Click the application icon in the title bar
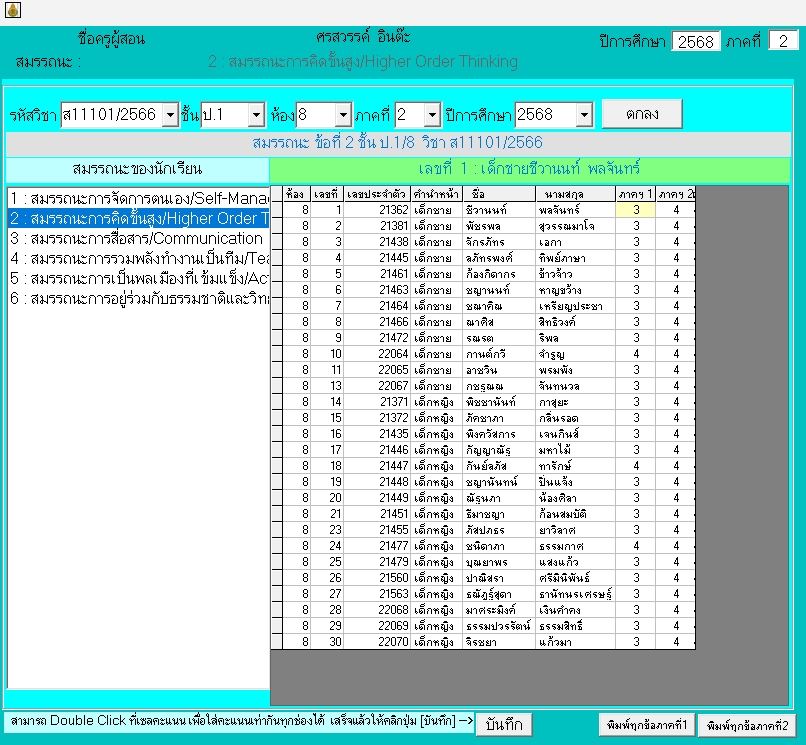The height and width of the screenshot is (745, 806). 11,11
